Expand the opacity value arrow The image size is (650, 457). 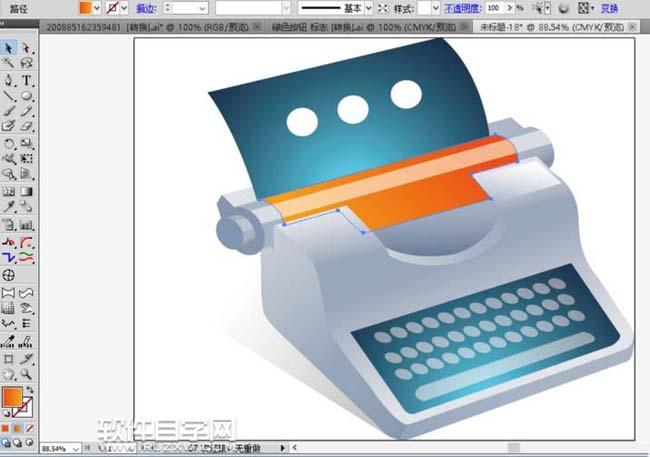pos(509,8)
